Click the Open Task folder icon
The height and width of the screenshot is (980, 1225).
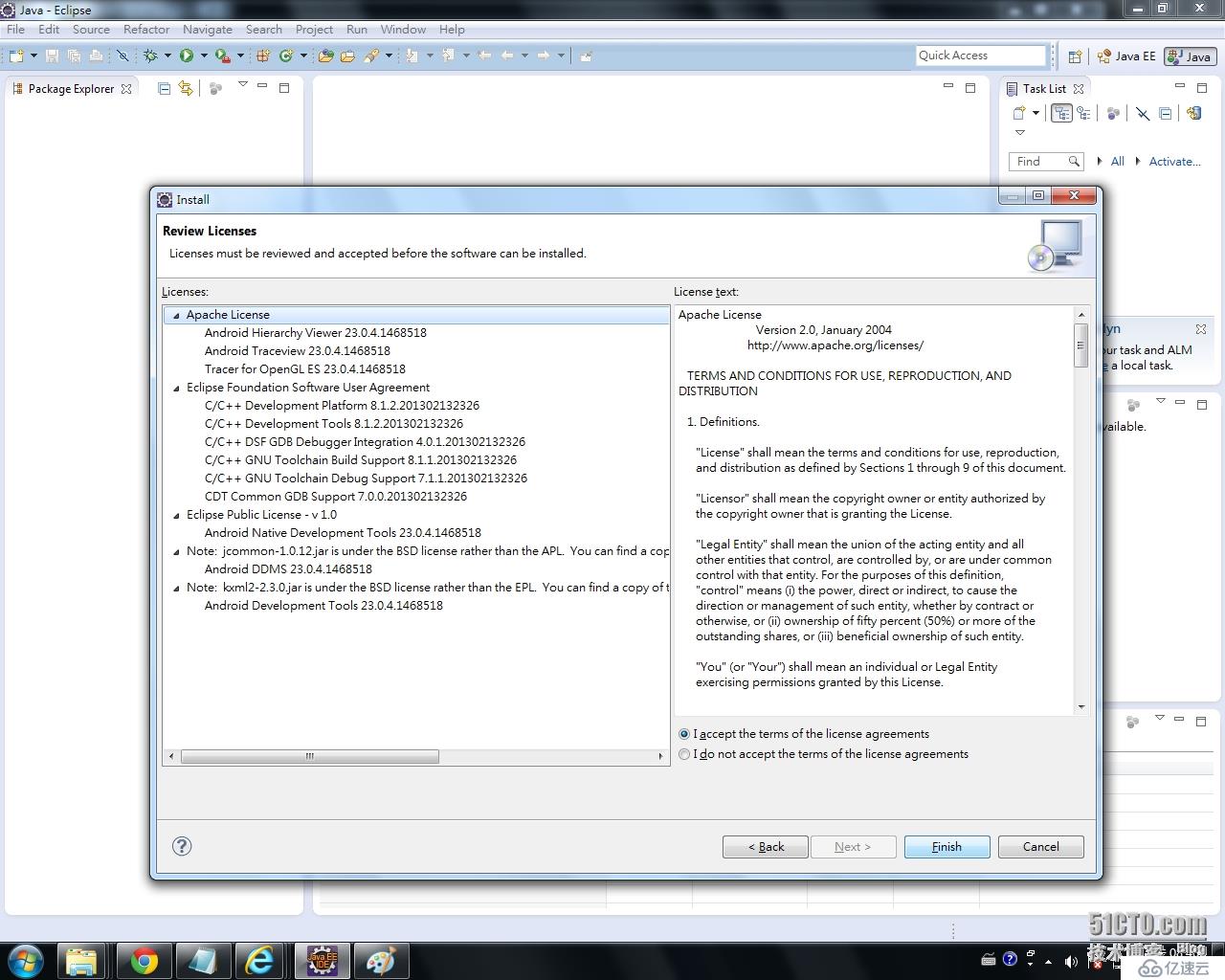tap(347, 56)
